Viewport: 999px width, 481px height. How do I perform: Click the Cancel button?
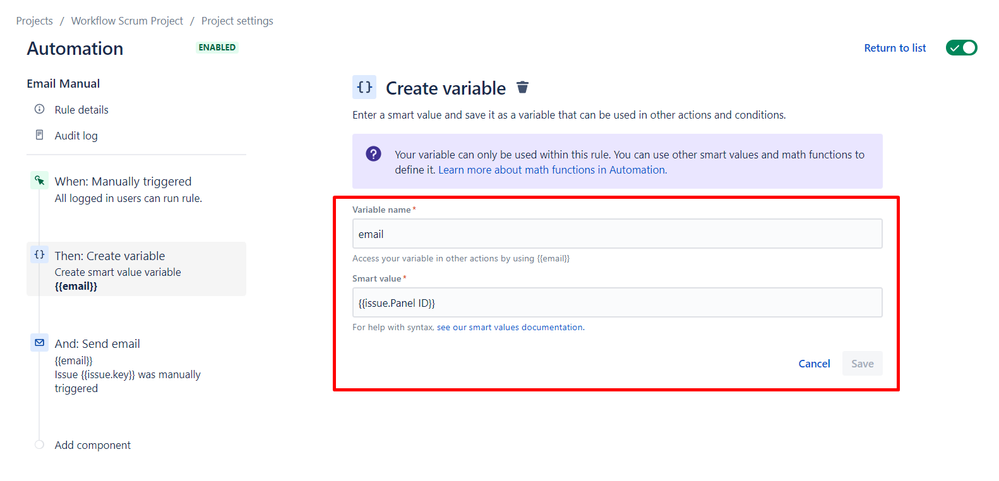(x=814, y=364)
